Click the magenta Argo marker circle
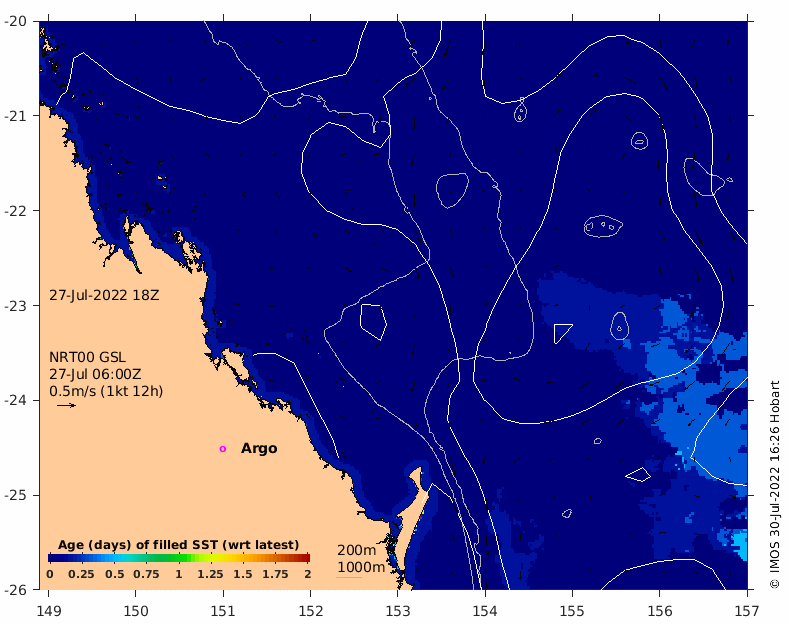The height and width of the screenshot is (624, 789). (x=223, y=449)
